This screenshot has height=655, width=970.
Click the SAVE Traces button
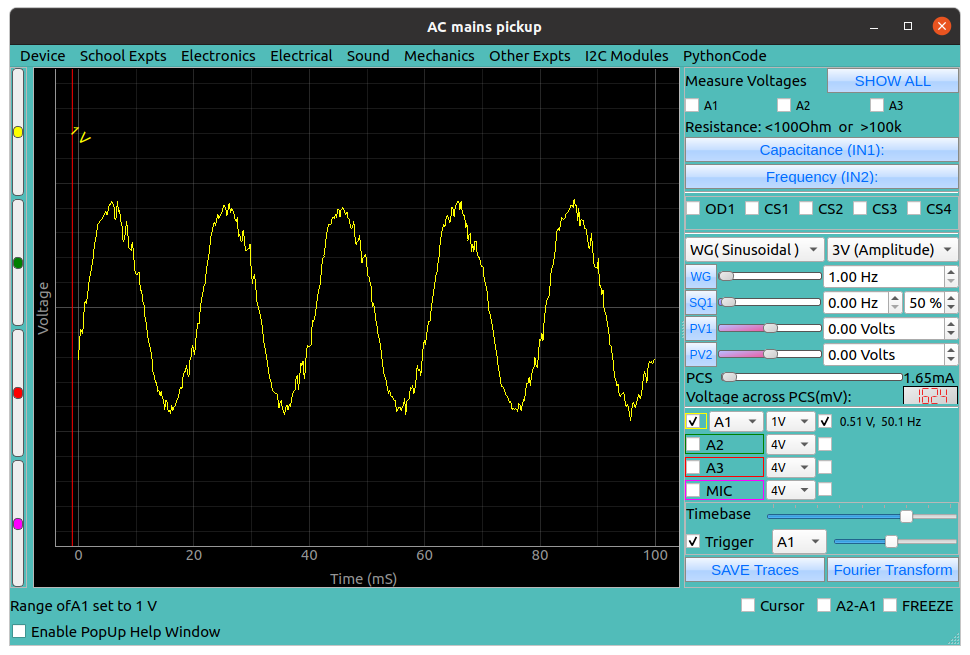tap(754, 570)
